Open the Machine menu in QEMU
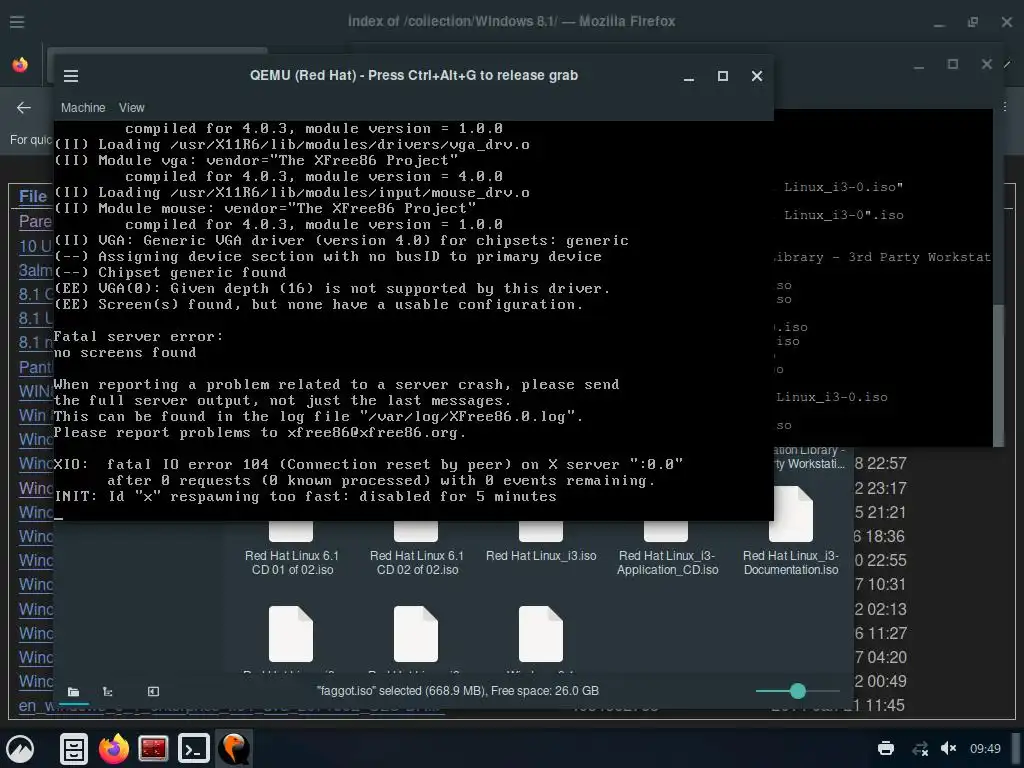This screenshot has height=768, width=1024. pos(83,108)
